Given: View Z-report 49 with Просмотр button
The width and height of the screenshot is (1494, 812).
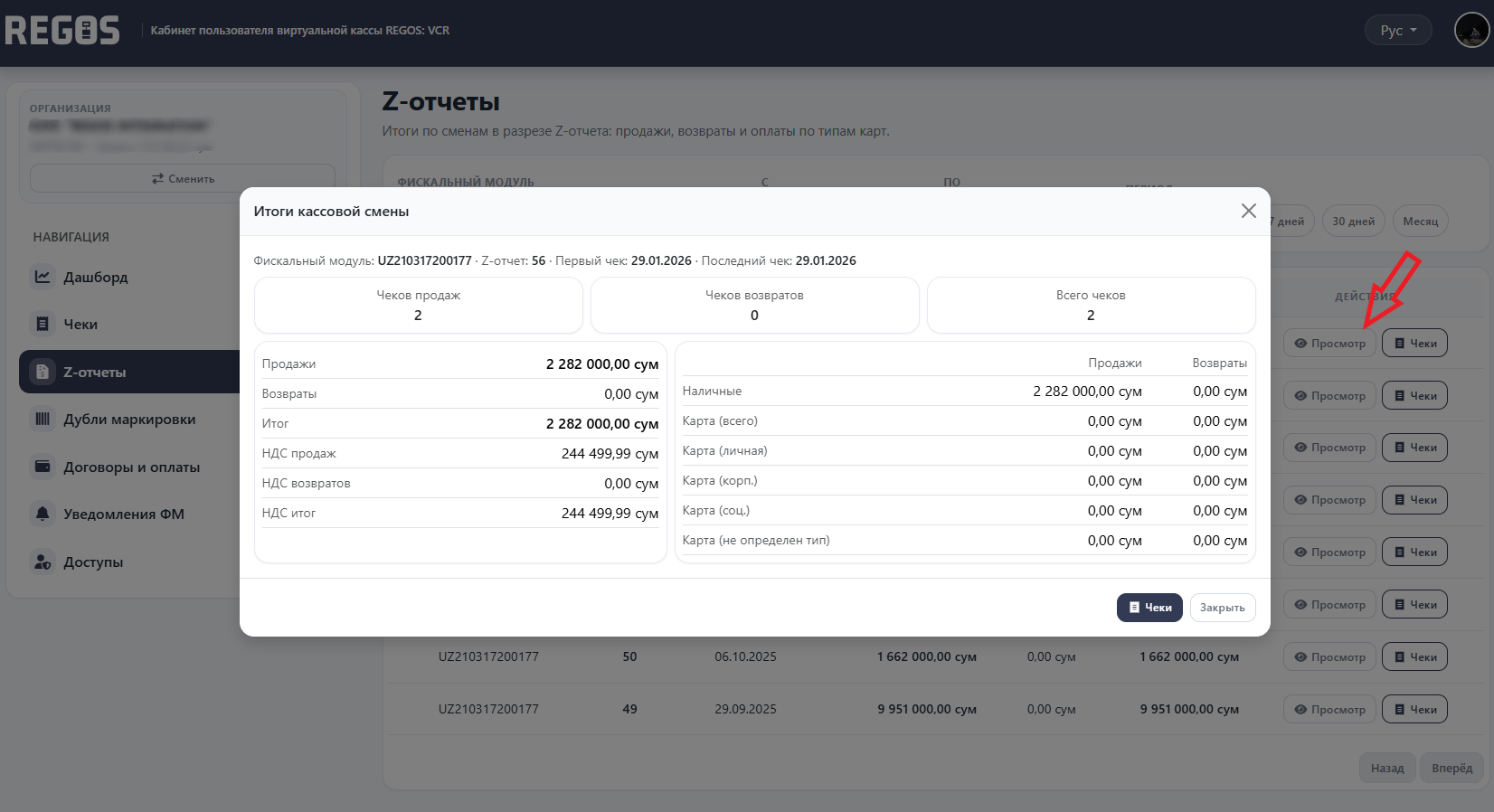Looking at the screenshot, I should pyautogui.click(x=1329, y=709).
